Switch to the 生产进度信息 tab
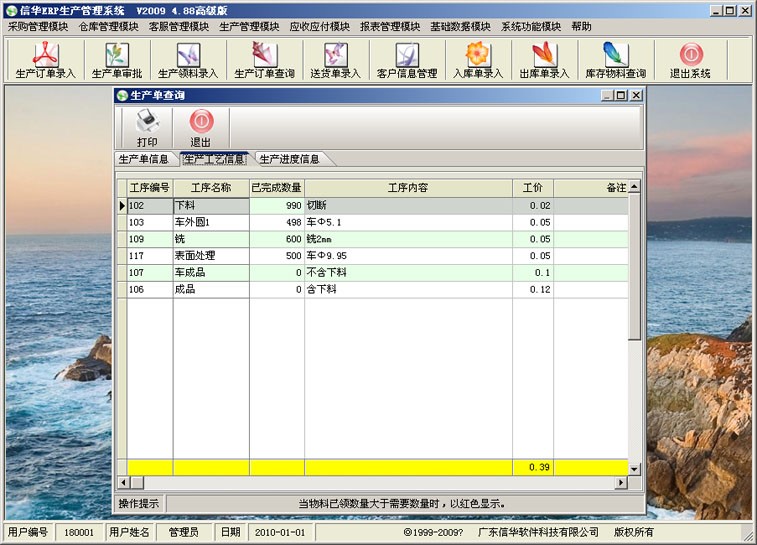The width and height of the screenshot is (757, 545). click(290, 159)
